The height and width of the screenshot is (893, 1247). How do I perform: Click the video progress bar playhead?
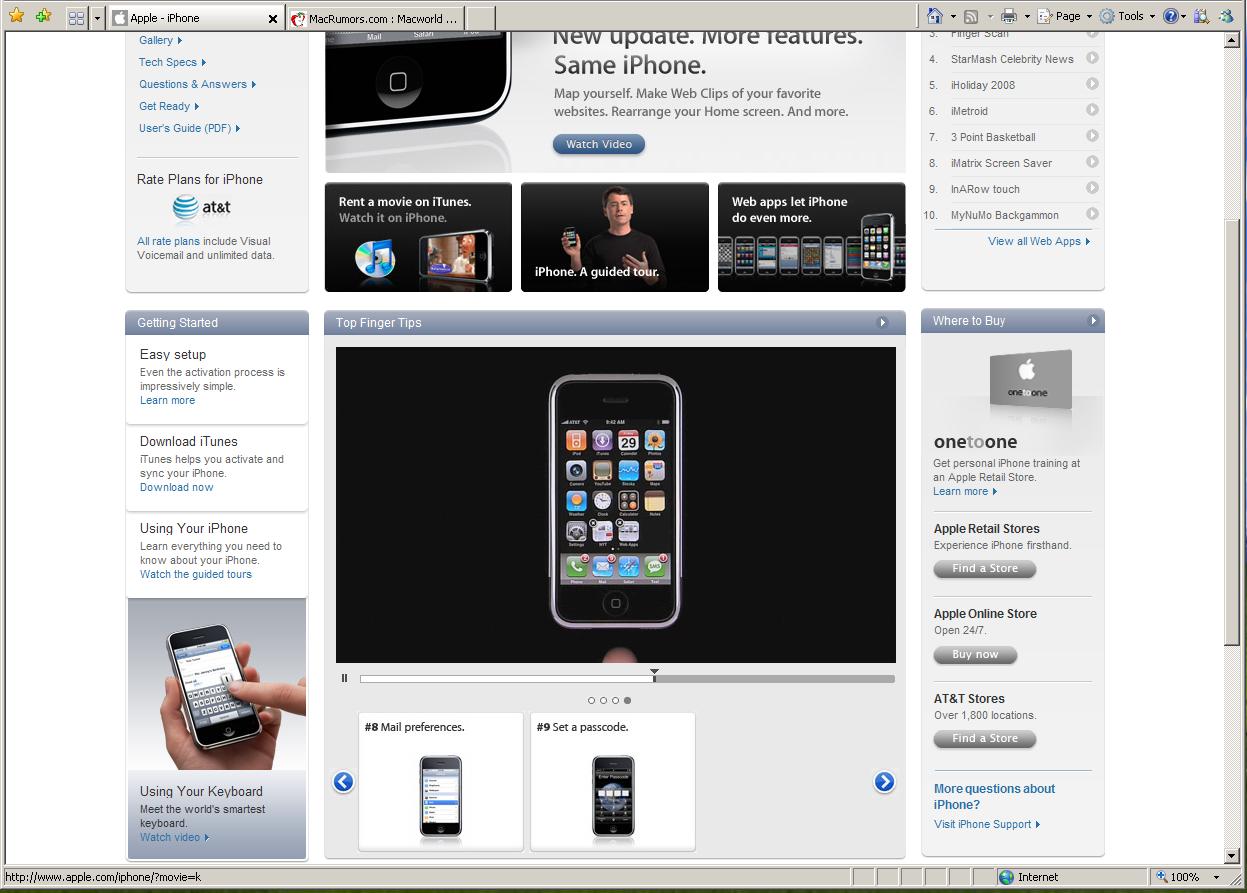point(654,674)
